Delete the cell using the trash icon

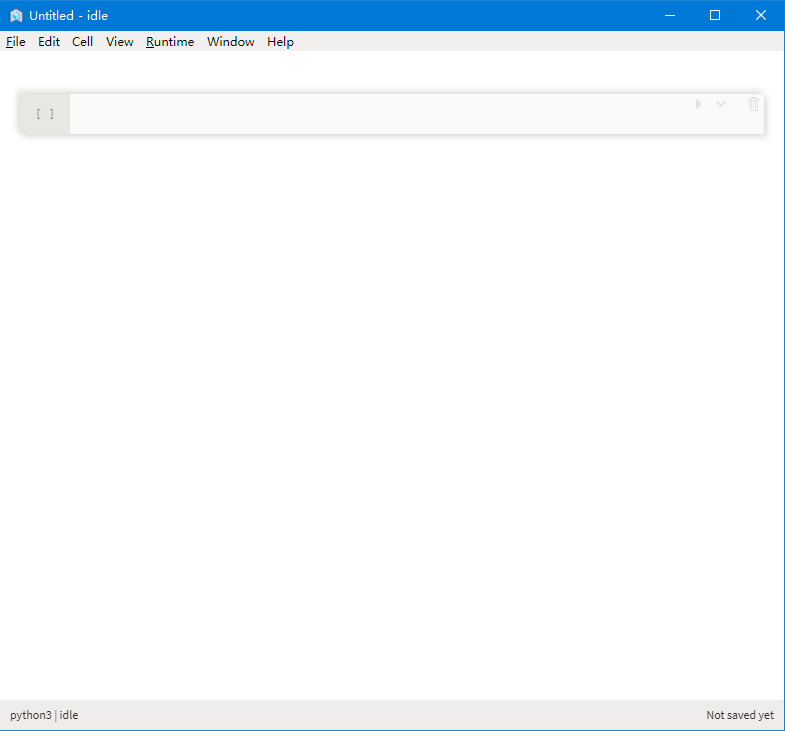pyautogui.click(x=753, y=104)
